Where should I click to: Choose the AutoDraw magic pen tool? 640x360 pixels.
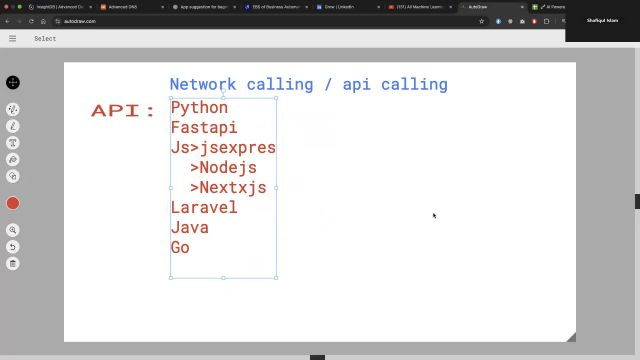[x=13, y=109]
